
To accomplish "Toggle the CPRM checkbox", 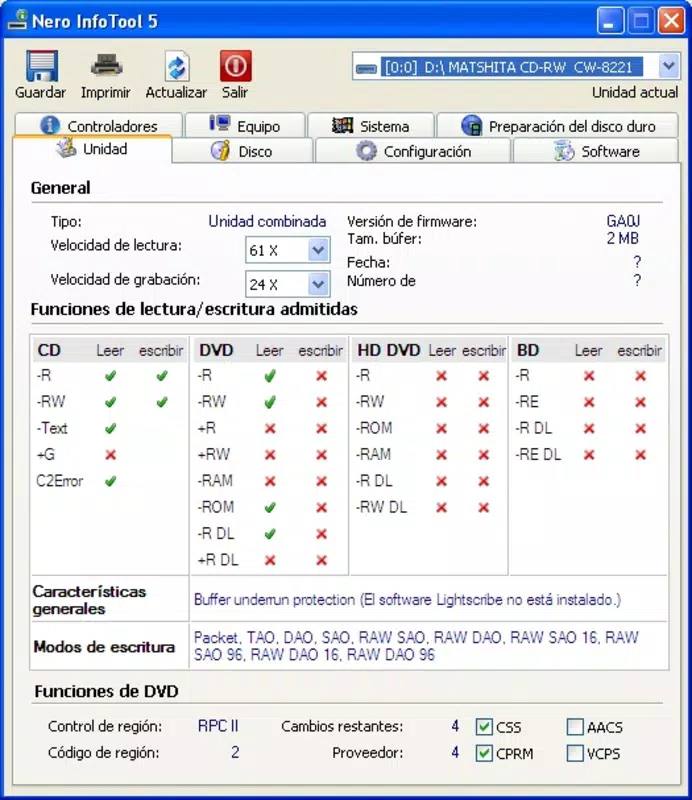I will [x=484, y=753].
